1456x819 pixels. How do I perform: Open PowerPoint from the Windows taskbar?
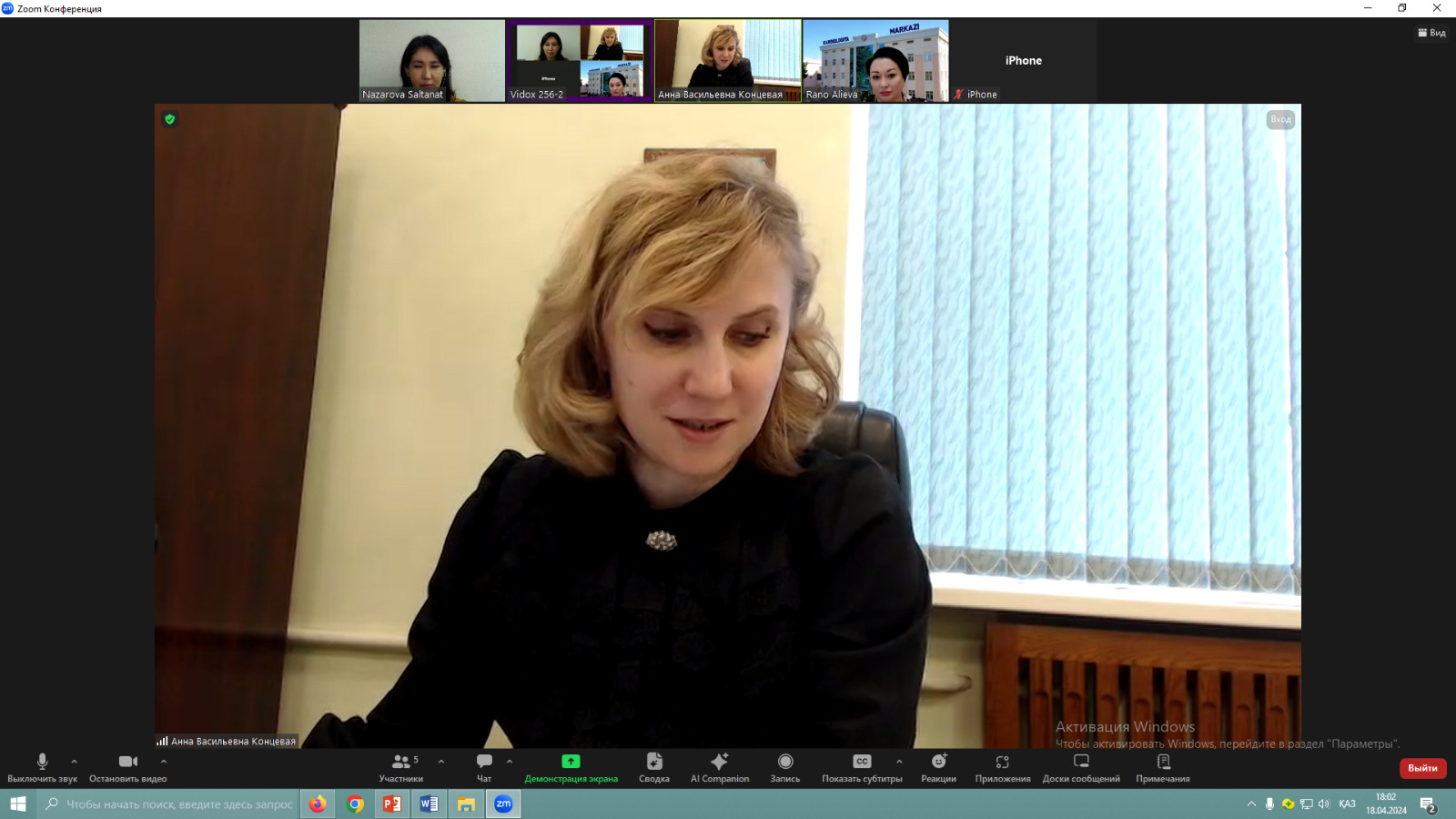pyautogui.click(x=391, y=804)
